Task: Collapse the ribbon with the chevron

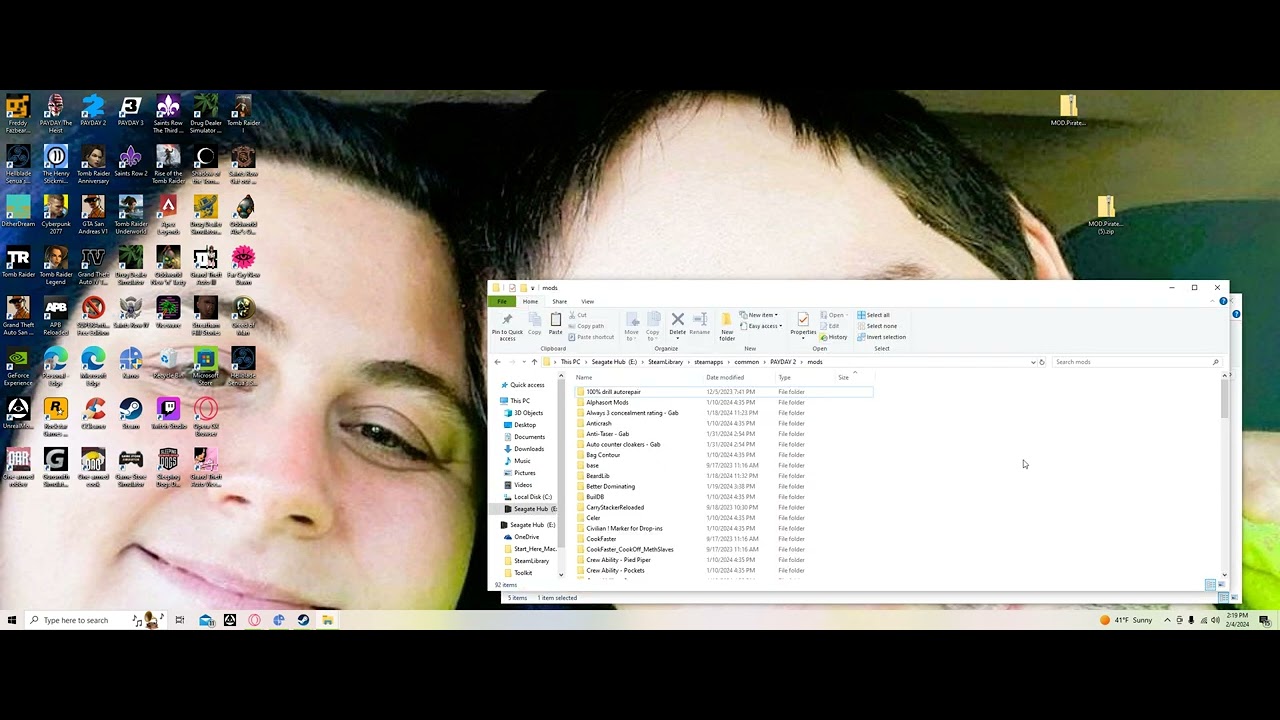Action: coord(1213,301)
